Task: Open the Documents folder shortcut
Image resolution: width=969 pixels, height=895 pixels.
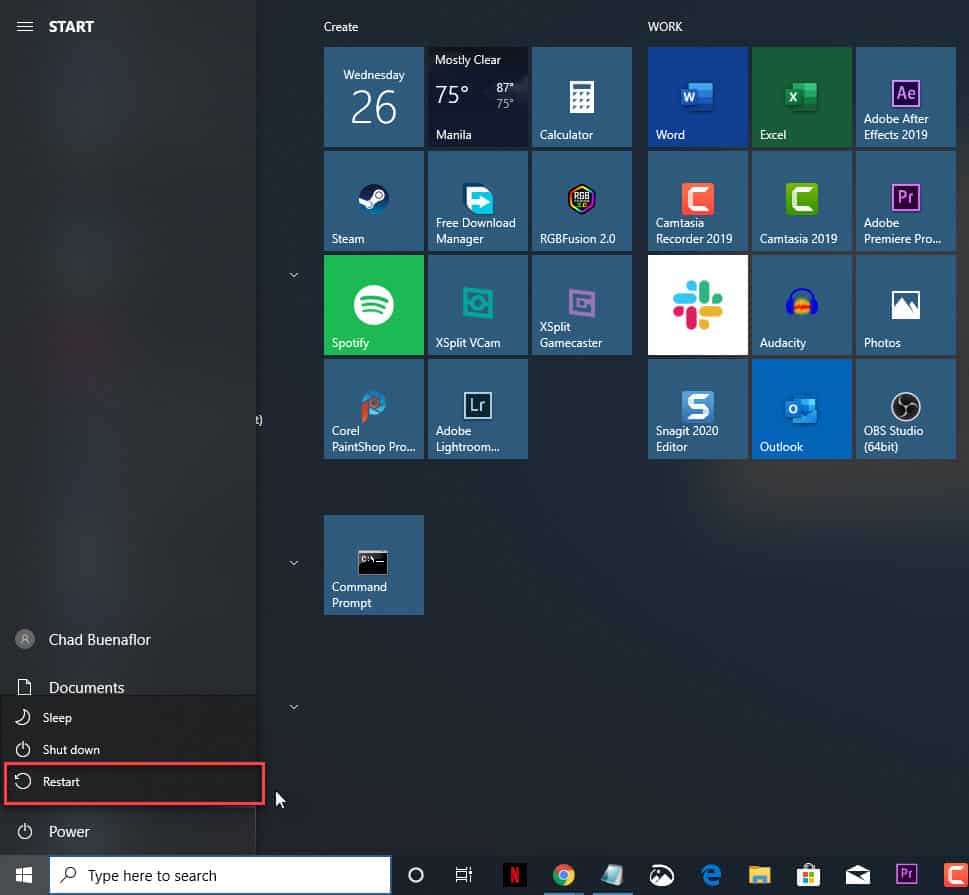Action: coord(127,687)
